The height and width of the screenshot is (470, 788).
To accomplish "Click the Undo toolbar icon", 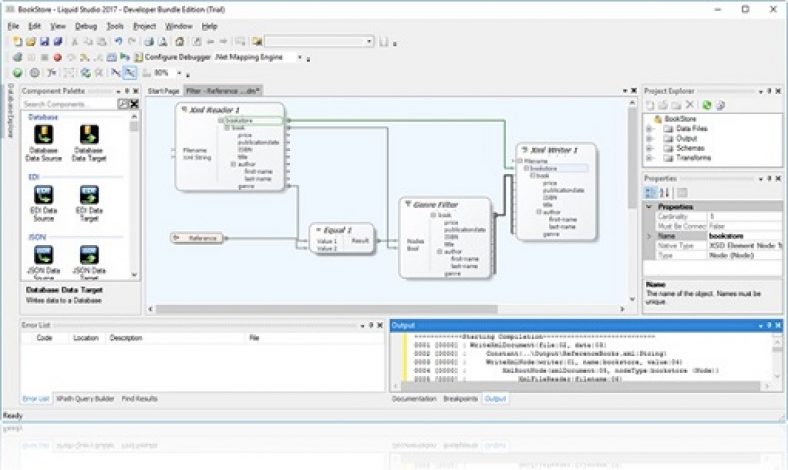I will tap(118, 42).
